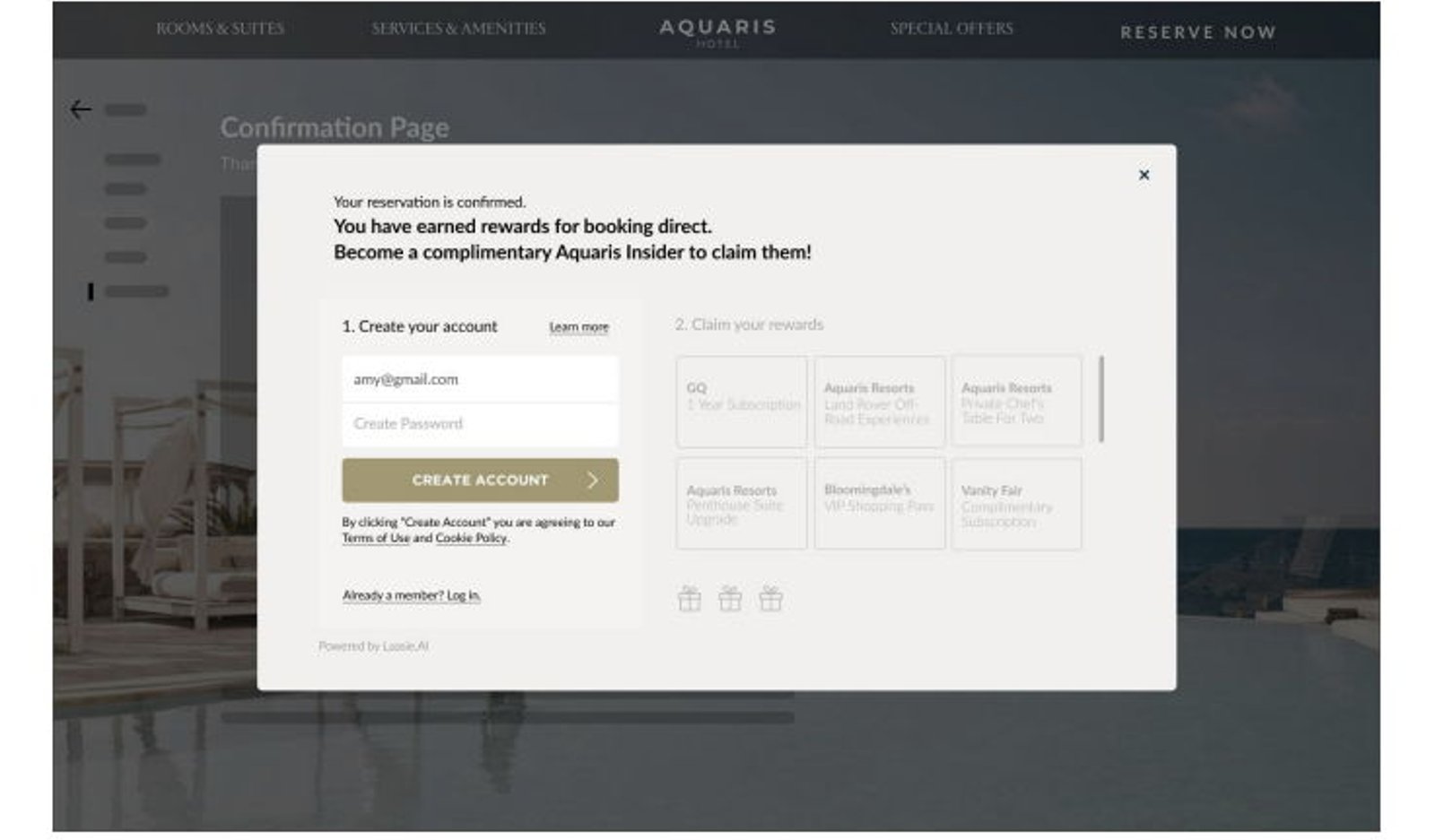This screenshot has width=1435, height=840.
Task: Click the '2. Claim your rewards' heading
Action: [x=749, y=325]
